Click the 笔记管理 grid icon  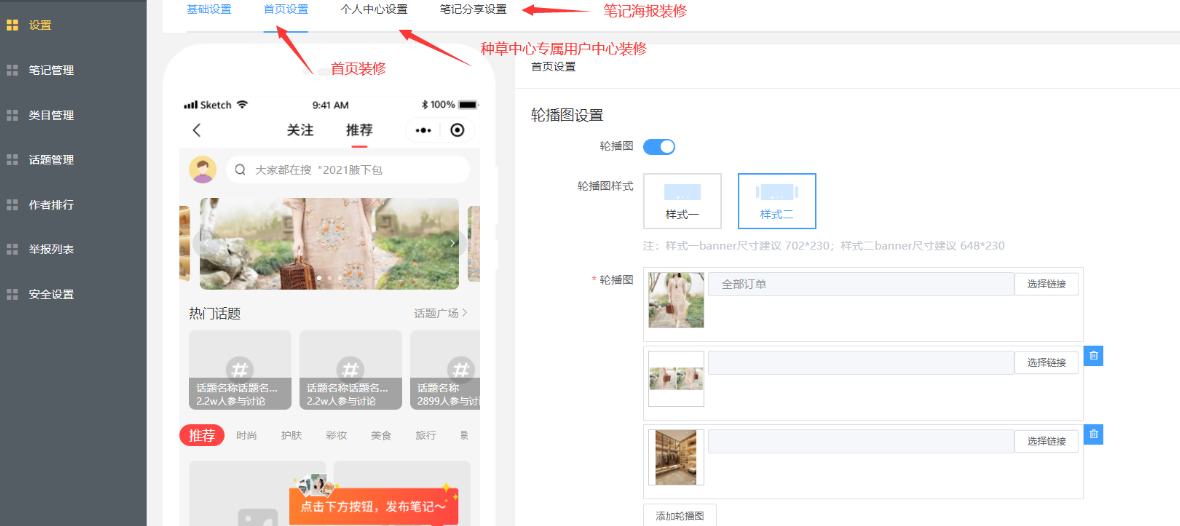click(x=12, y=70)
